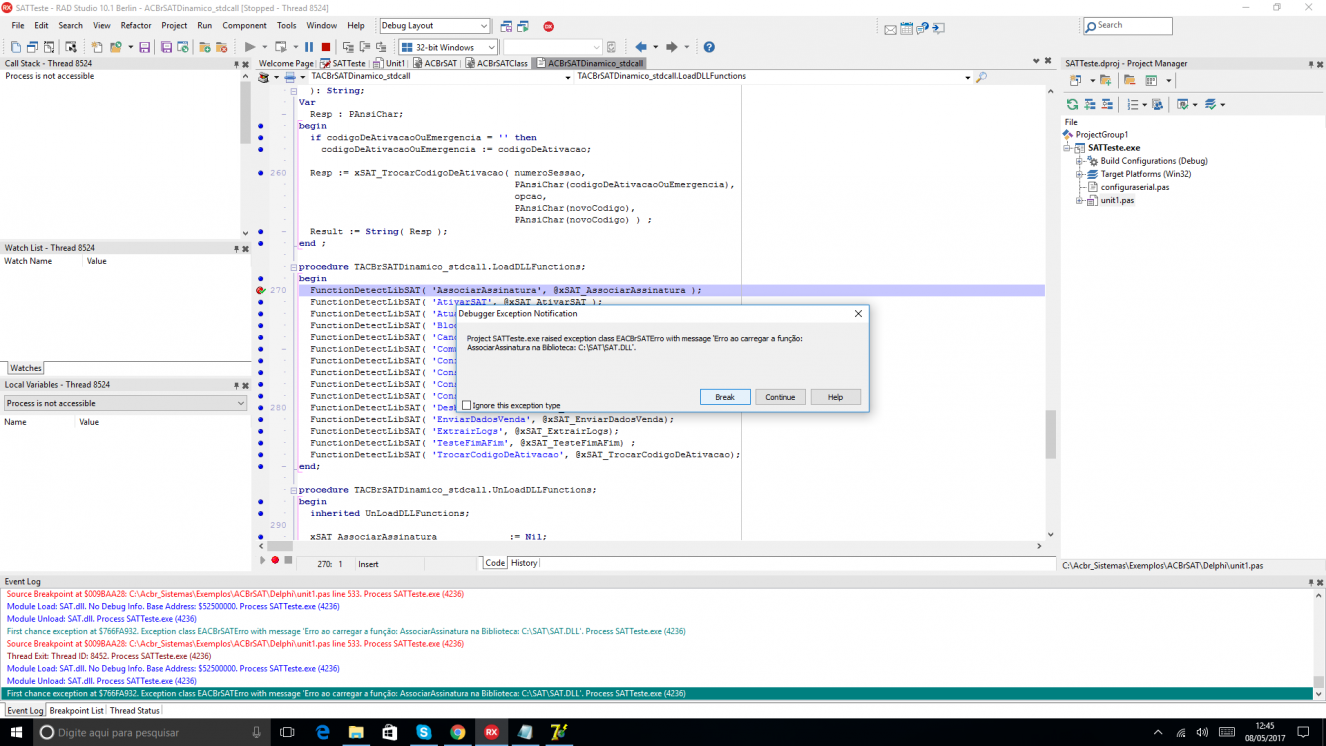The width and height of the screenshot is (1326, 746).
Task: Expand Target Platforms (Win32) node
Action: 1080,174
